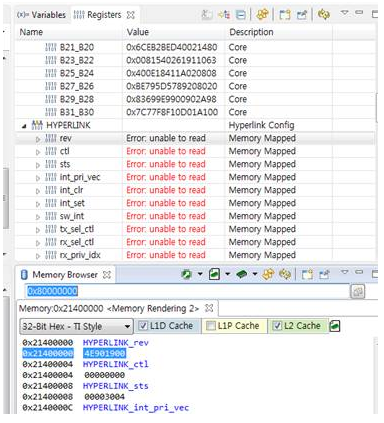Image resolution: width=384 pixels, height=423 pixels.
Task: Close the Registers tab
Action: click(x=131, y=15)
